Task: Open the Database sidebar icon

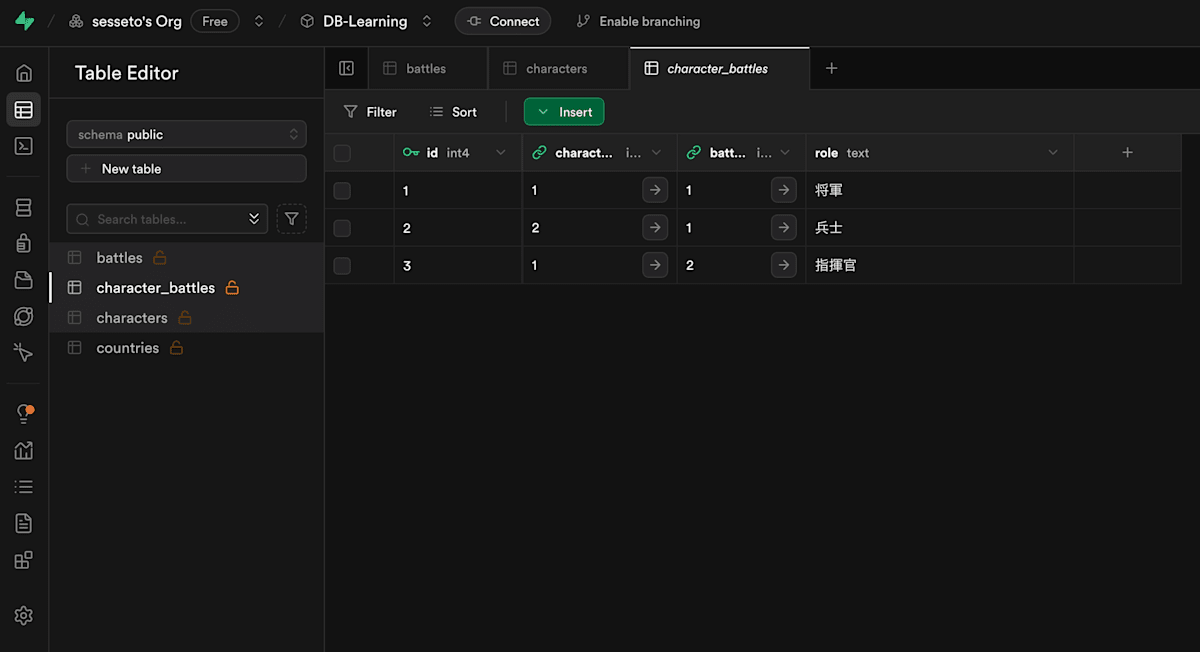Action: (24, 208)
